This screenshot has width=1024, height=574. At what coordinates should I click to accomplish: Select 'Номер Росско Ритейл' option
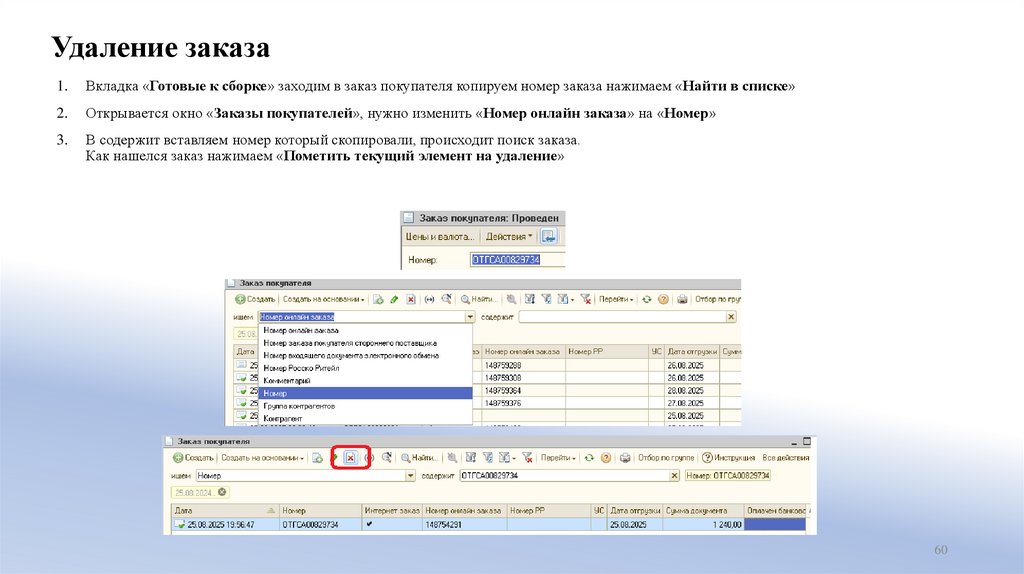[366, 368]
